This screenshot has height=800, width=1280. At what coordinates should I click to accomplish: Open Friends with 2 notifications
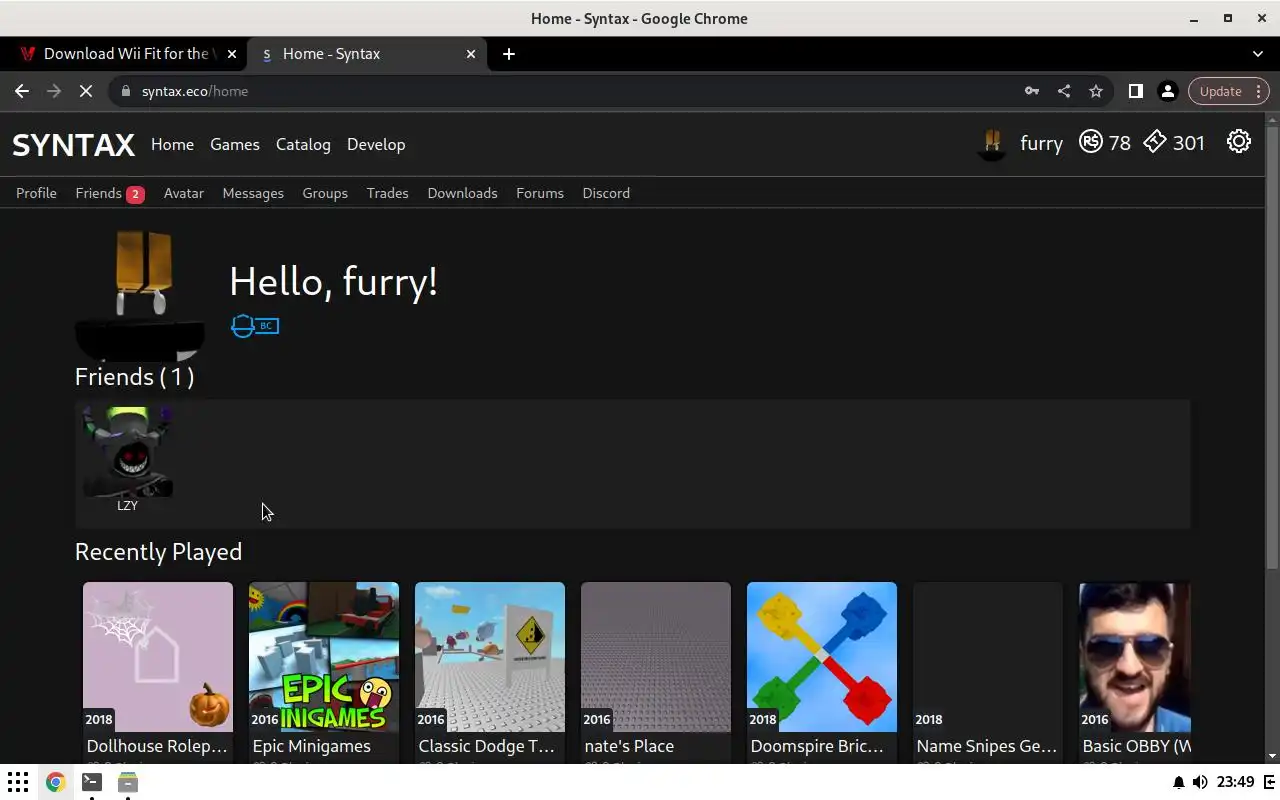click(110, 193)
